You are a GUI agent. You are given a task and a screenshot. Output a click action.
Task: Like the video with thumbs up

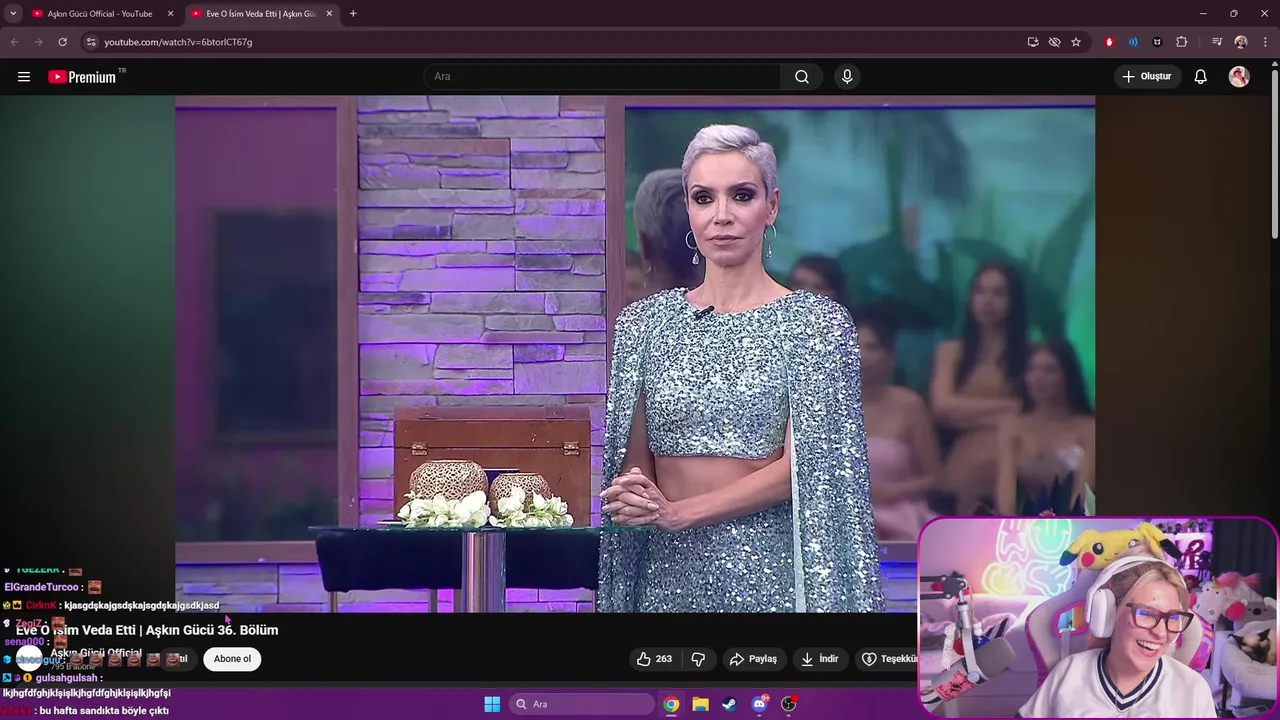click(654, 659)
